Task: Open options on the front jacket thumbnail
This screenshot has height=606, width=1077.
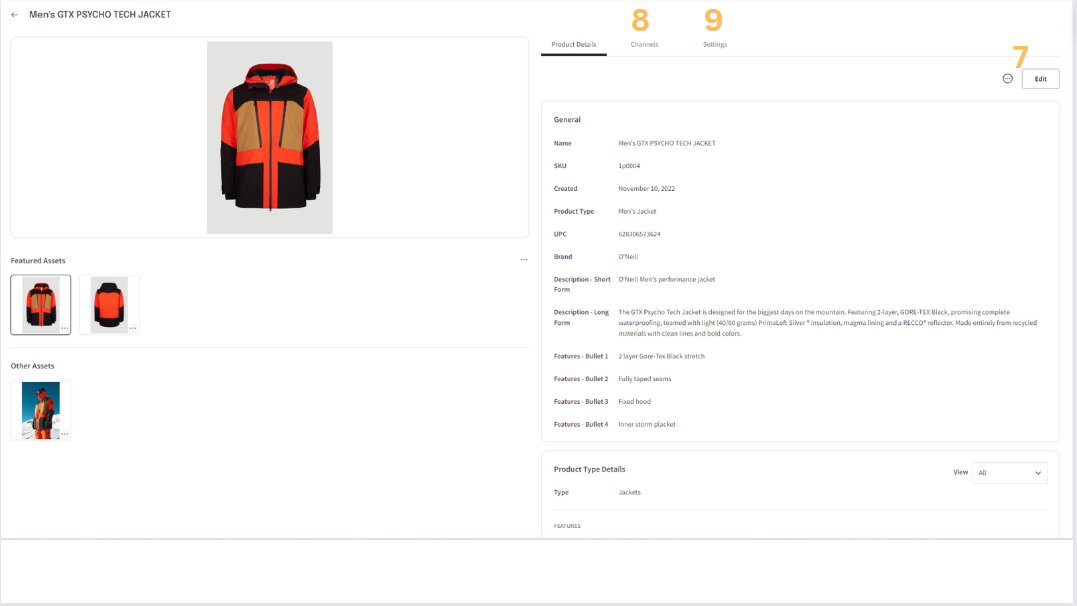Action: pos(65,328)
